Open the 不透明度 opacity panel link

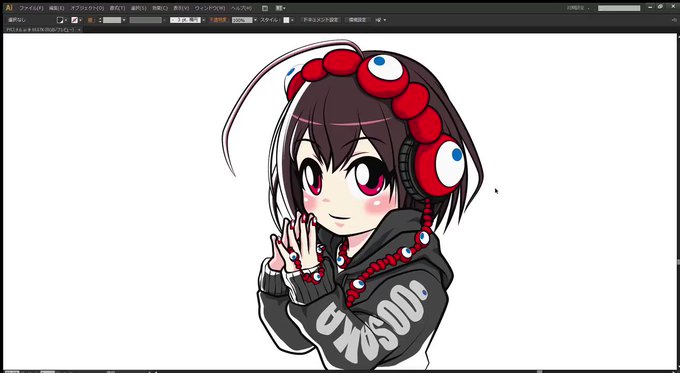pyautogui.click(x=218, y=20)
